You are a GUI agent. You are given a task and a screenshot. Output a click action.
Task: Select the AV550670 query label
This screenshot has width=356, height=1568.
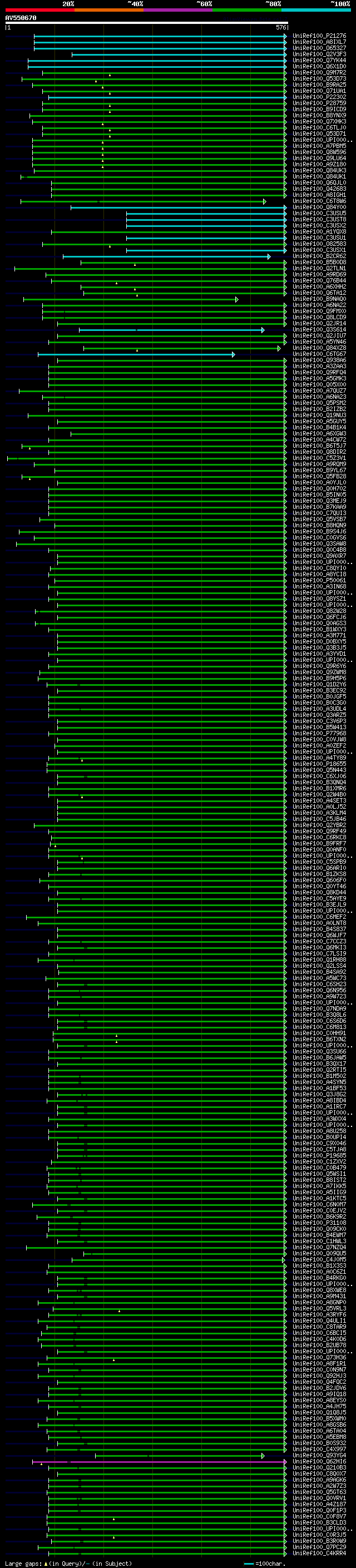pos(21,18)
